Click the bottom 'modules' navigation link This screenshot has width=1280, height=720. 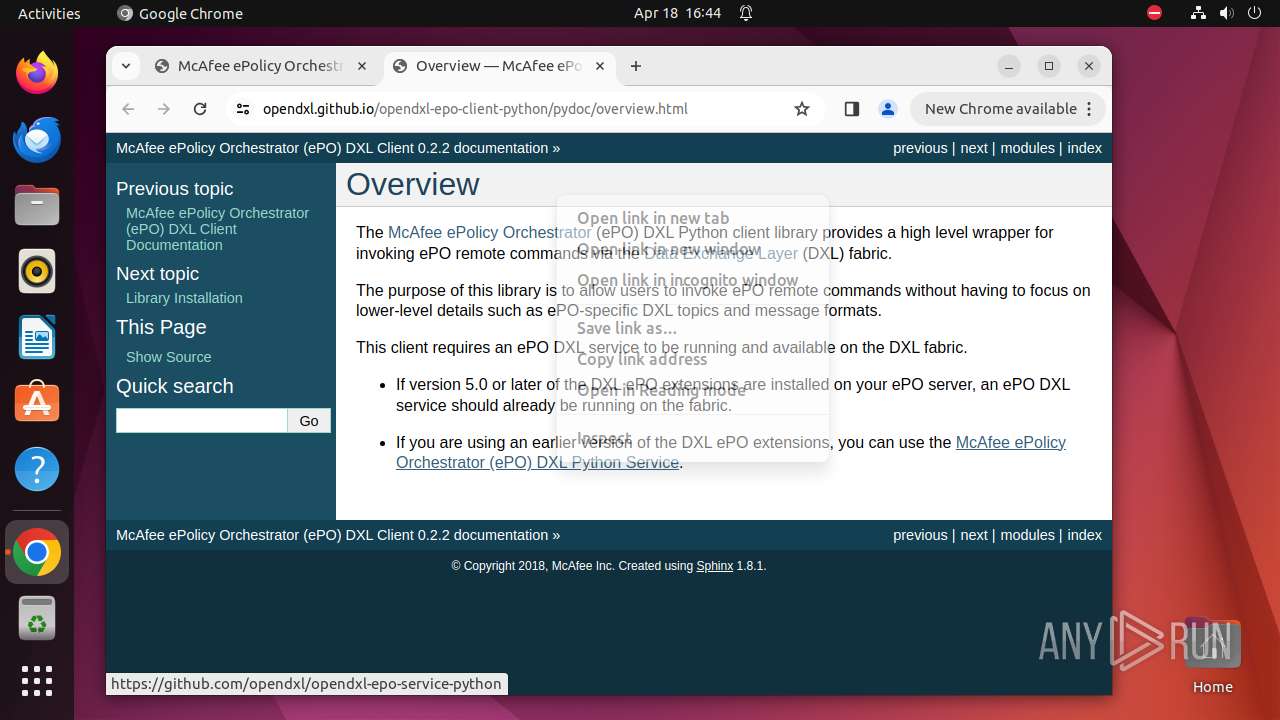click(1027, 535)
